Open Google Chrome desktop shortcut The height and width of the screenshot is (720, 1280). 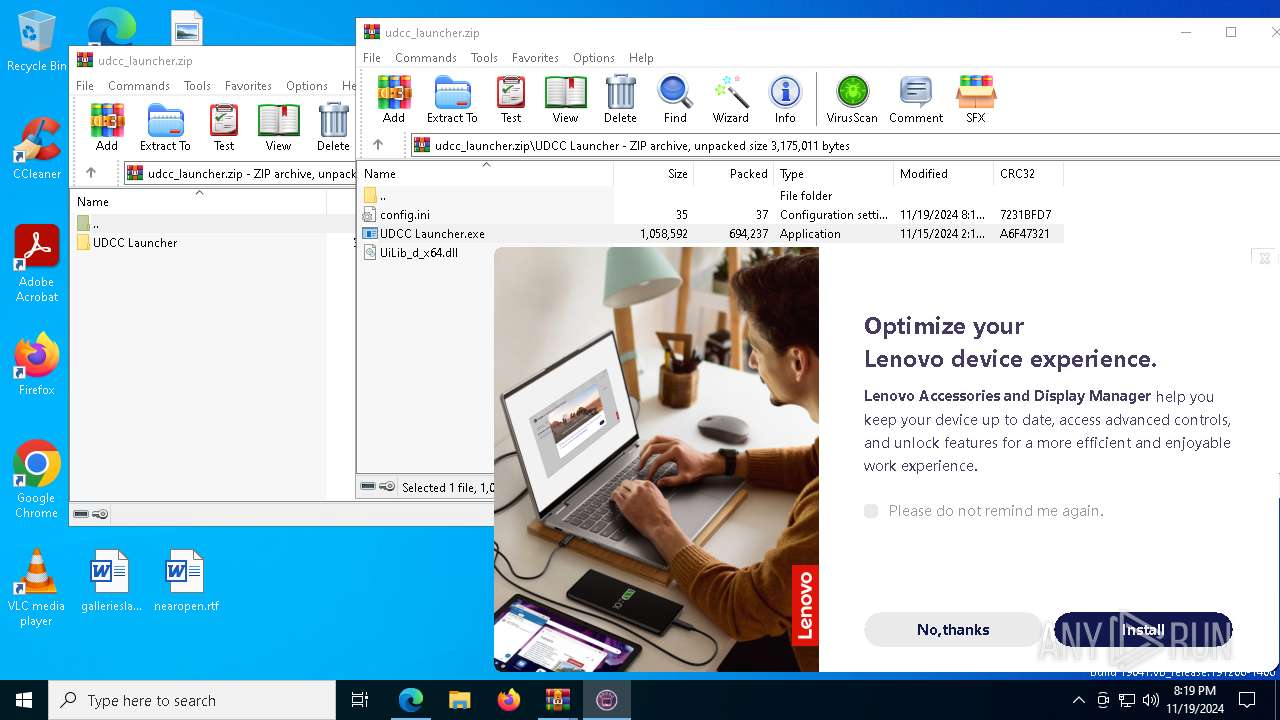37,479
